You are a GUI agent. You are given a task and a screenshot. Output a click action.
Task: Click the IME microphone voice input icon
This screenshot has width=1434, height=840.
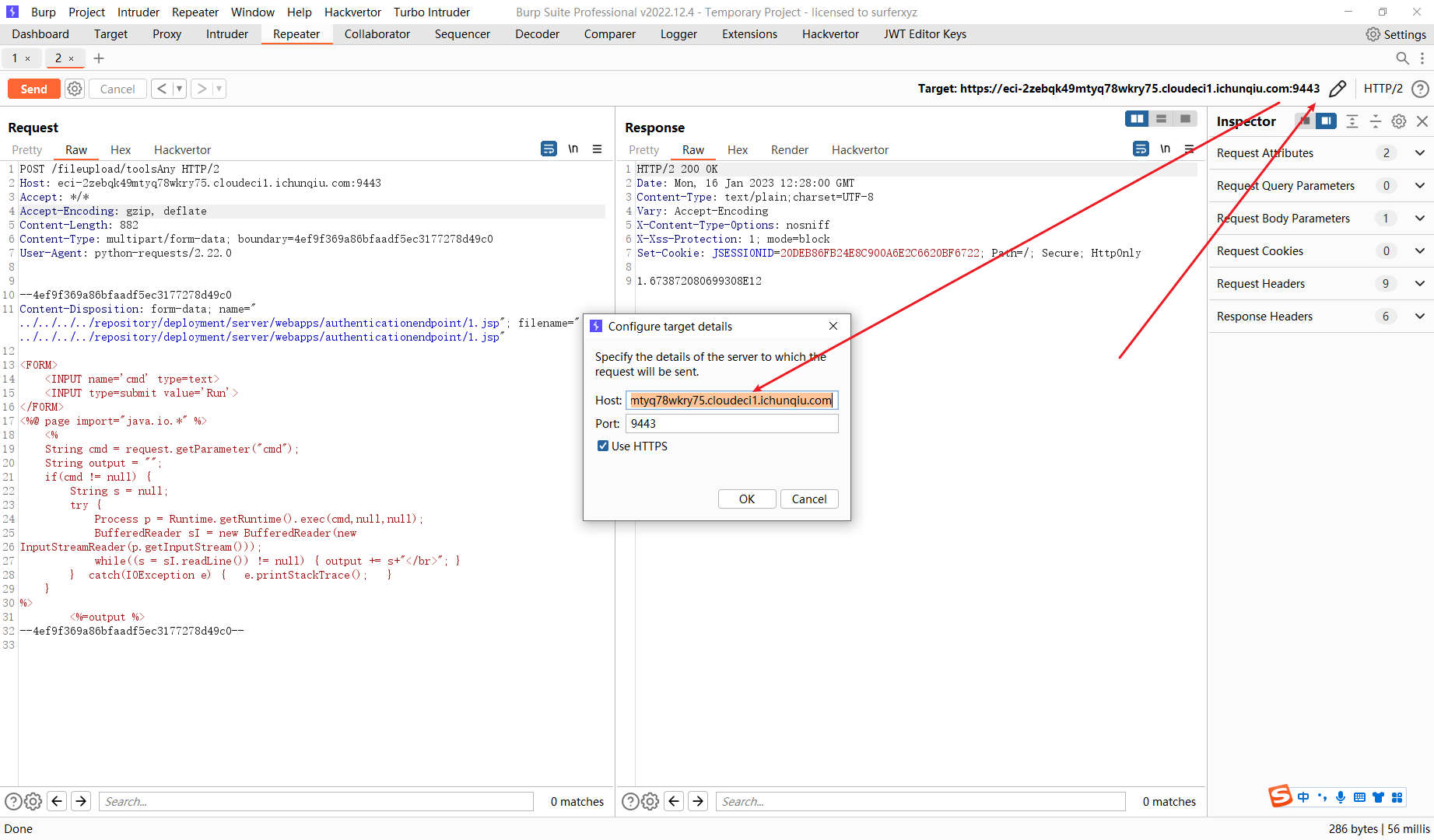point(1341,797)
